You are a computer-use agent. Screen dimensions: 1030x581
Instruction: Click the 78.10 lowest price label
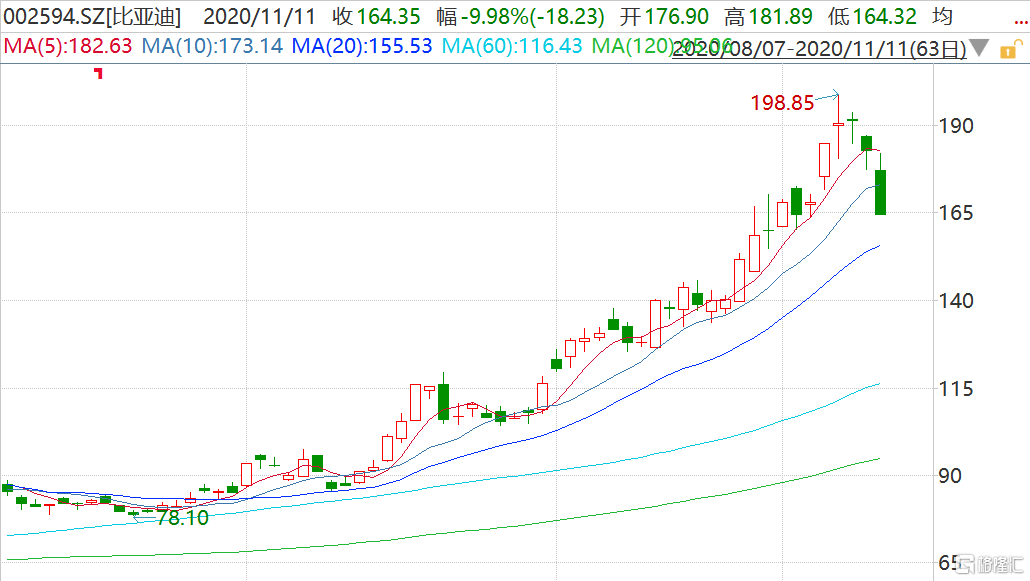click(x=183, y=518)
